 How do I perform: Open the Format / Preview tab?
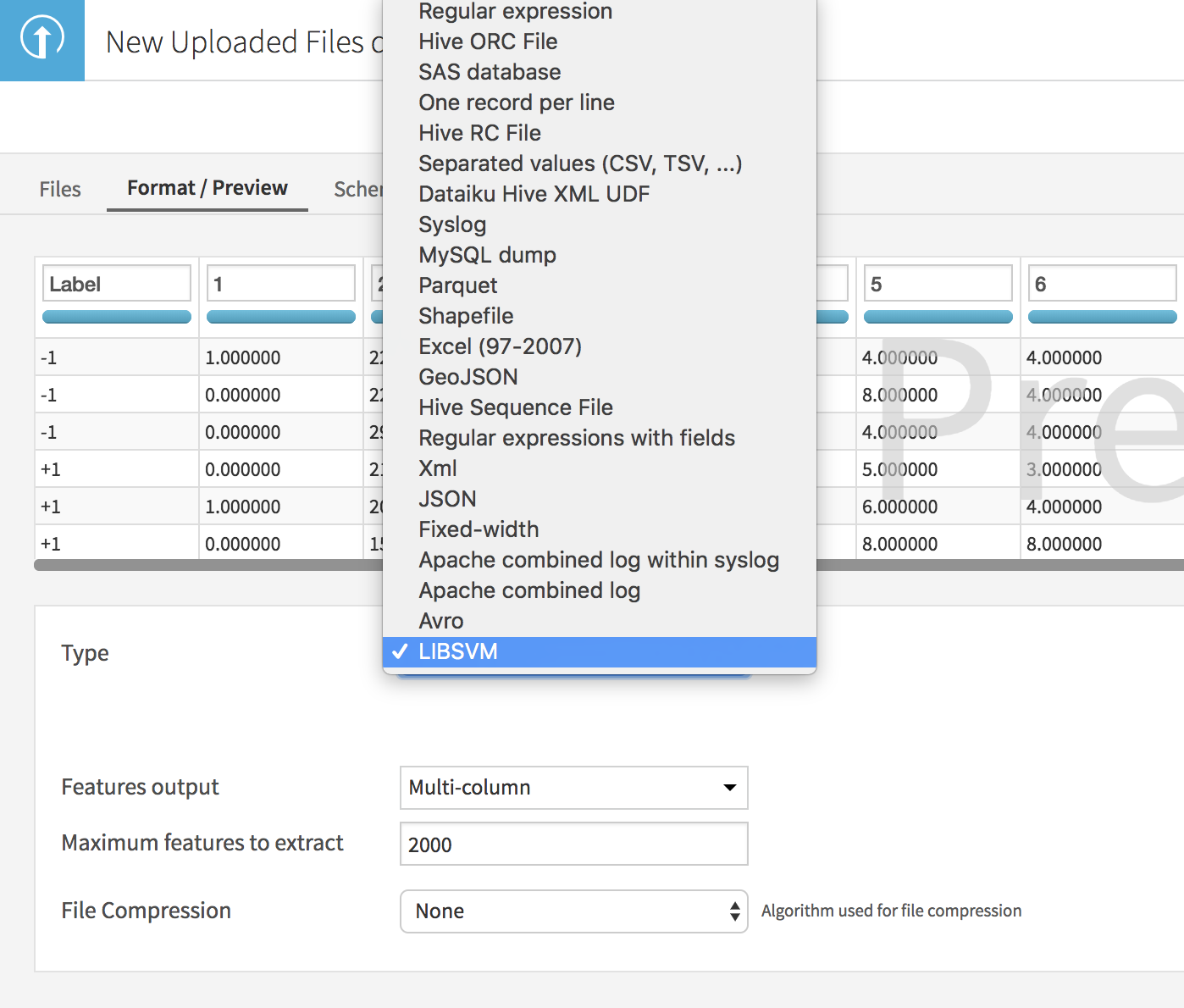coord(207,188)
